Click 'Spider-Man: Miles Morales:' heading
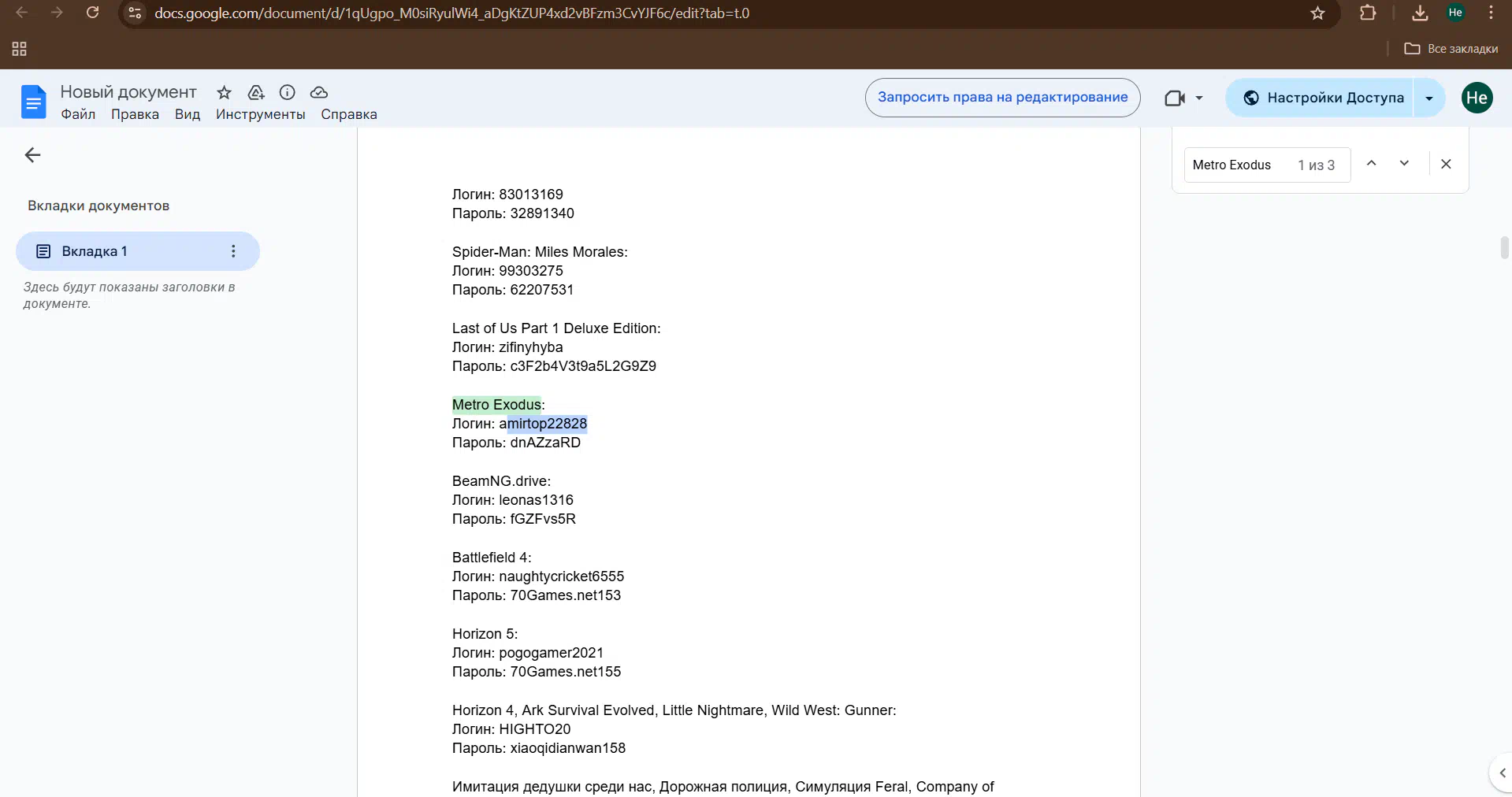Image resolution: width=1512 pixels, height=797 pixels. coord(540,252)
